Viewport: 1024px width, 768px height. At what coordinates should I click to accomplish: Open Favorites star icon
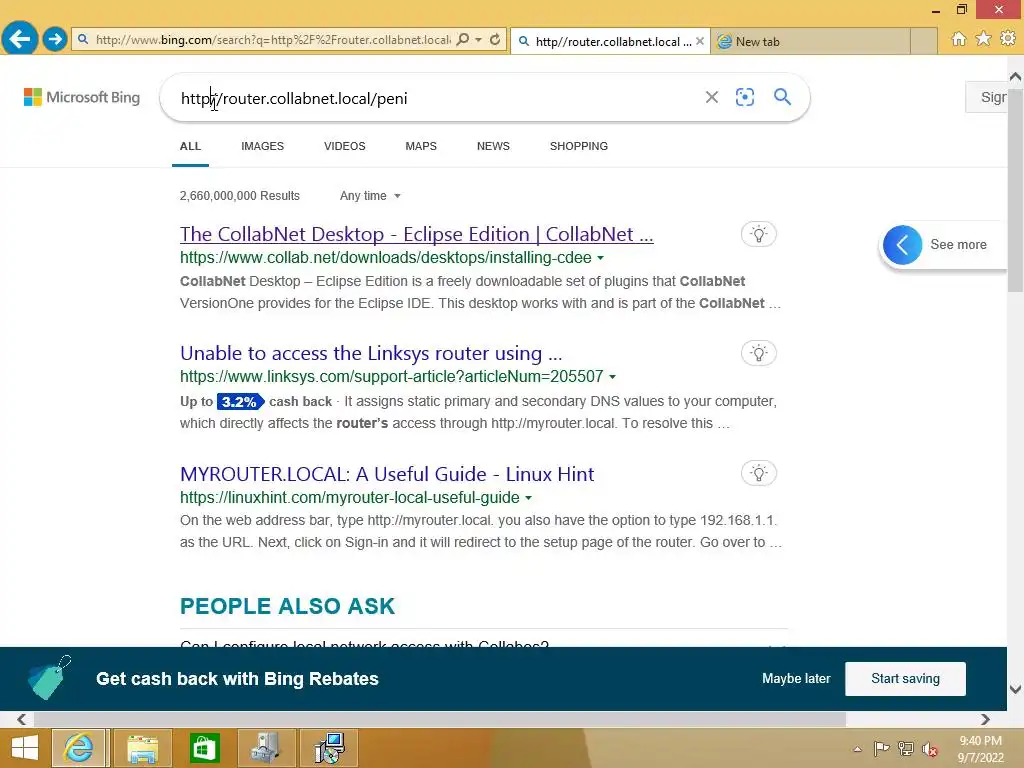pyautogui.click(x=983, y=39)
